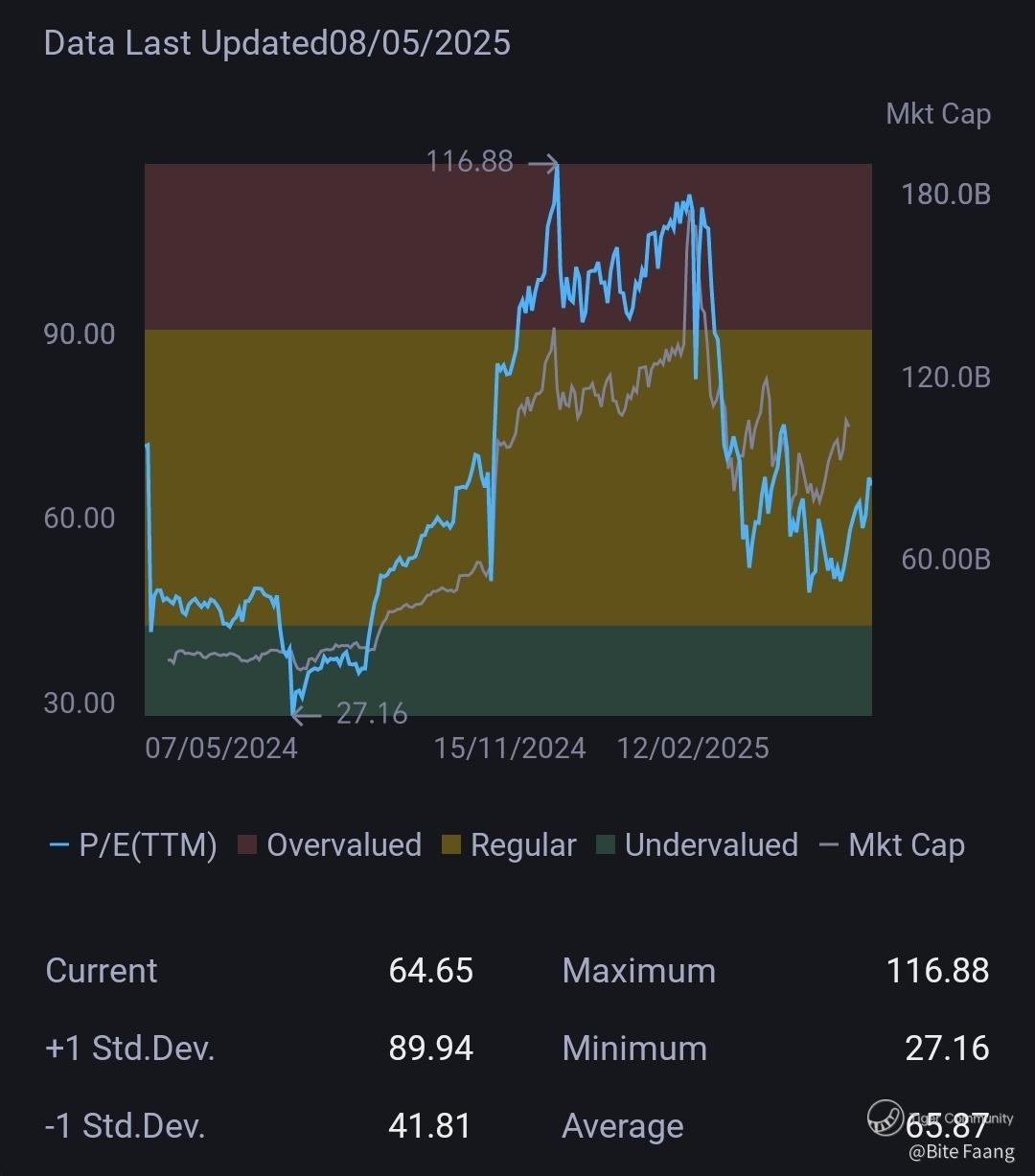
Task: Click the gray Mkt Cap legend line marker
Action: 829,845
